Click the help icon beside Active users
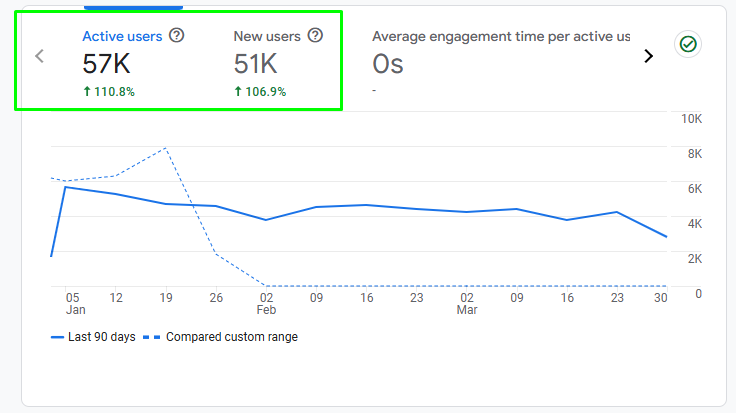 (x=177, y=36)
